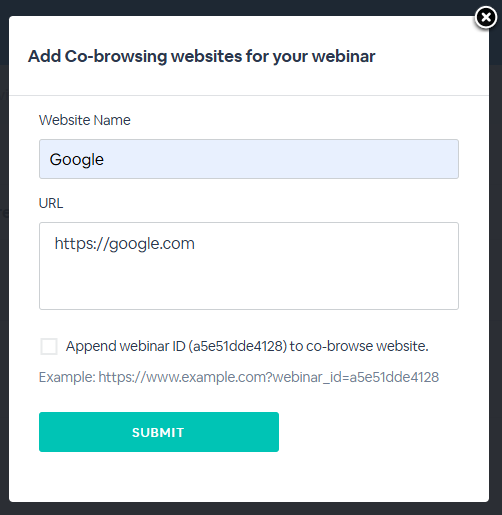Screen dimensions: 502x515
Task: Click empty space inside URL box below text
Action: point(249,283)
